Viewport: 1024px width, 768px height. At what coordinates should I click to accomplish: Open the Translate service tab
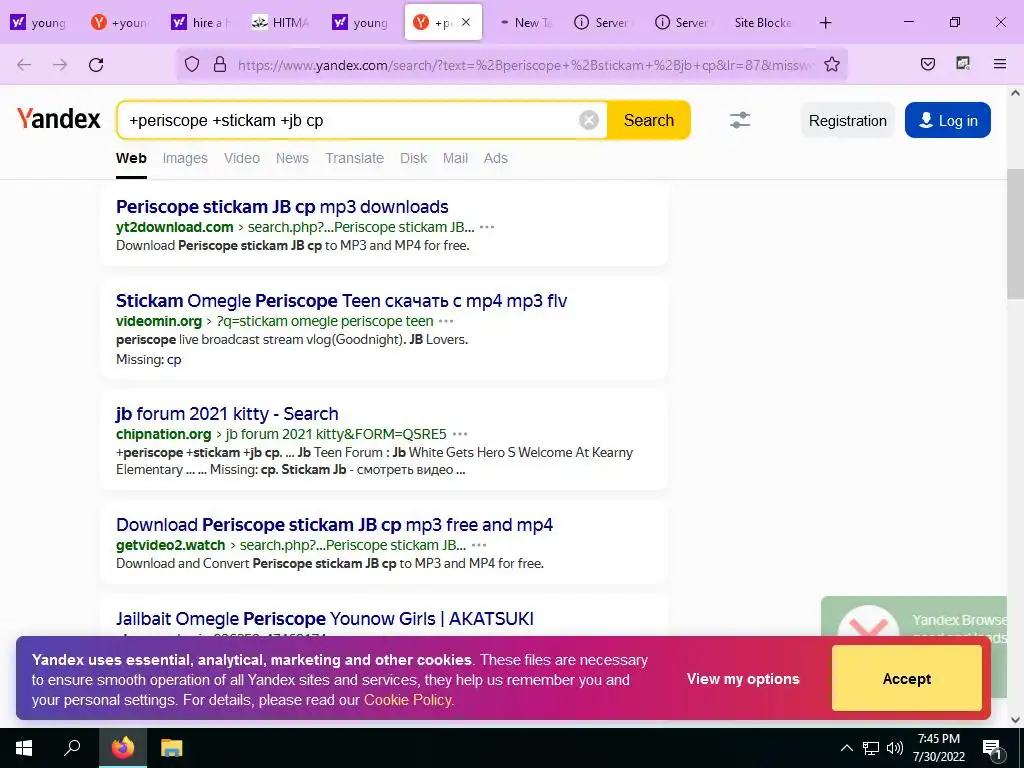[355, 158]
